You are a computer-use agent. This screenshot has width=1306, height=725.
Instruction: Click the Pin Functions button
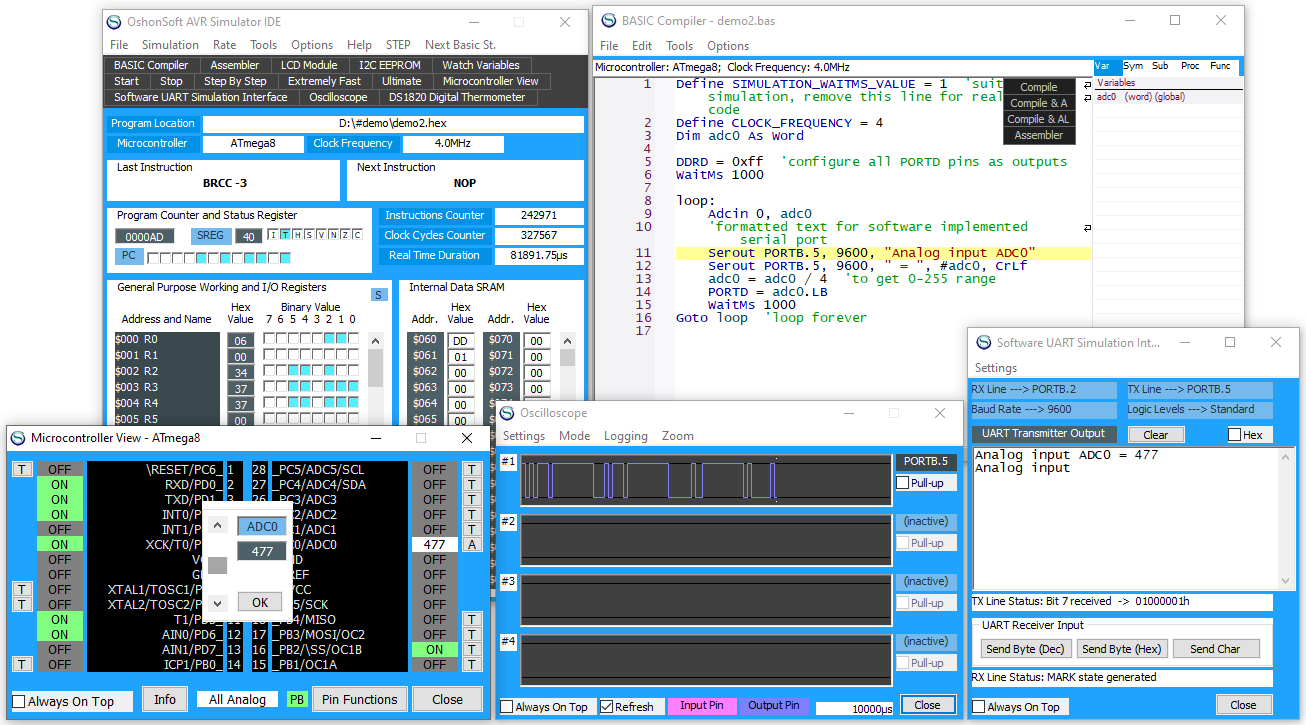(x=360, y=699)
